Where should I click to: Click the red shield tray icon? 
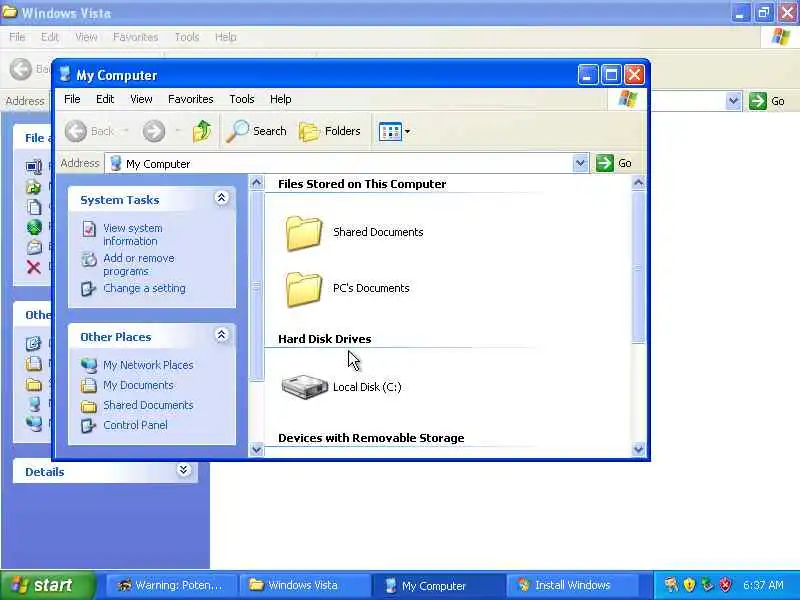pyautogui.click(x=726, y=585)
